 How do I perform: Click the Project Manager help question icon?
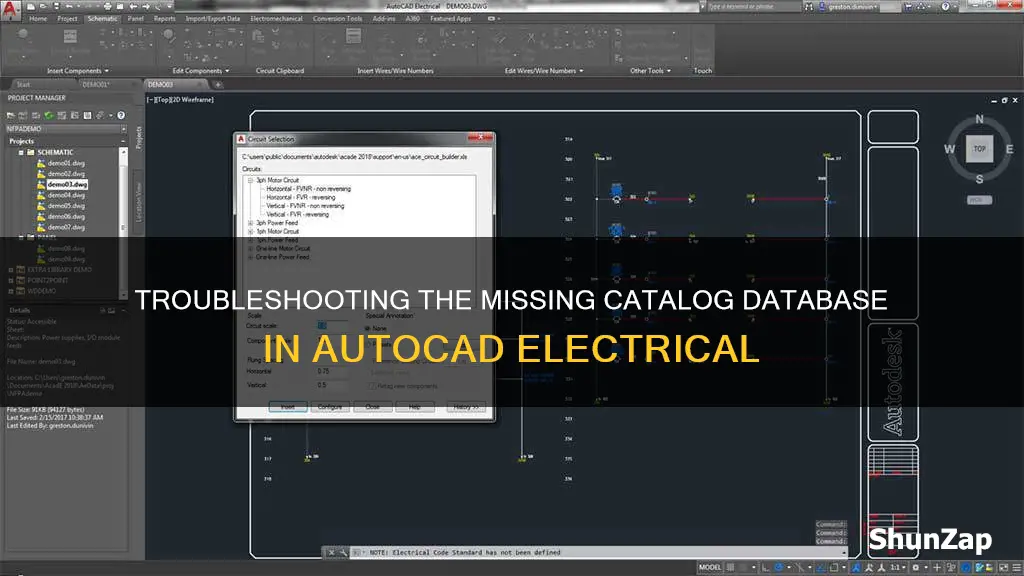tap(121, 116)
